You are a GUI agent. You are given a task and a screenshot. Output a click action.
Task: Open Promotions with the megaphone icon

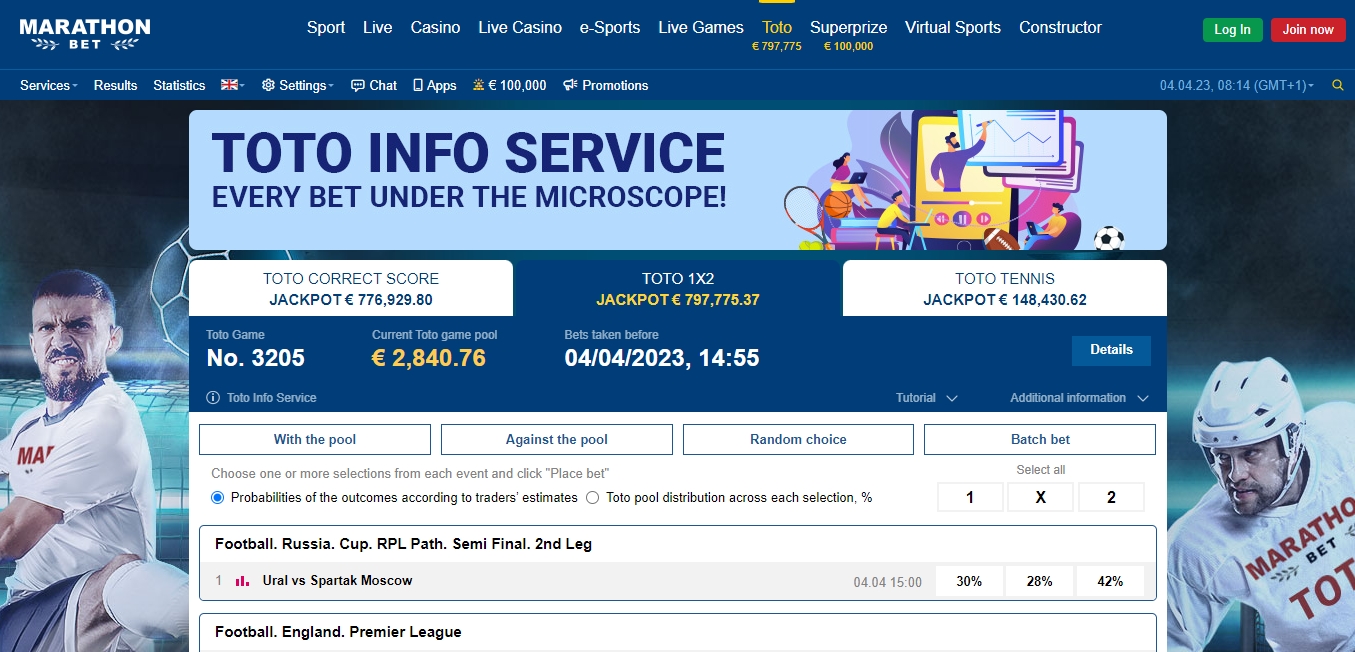pos(606,86)
